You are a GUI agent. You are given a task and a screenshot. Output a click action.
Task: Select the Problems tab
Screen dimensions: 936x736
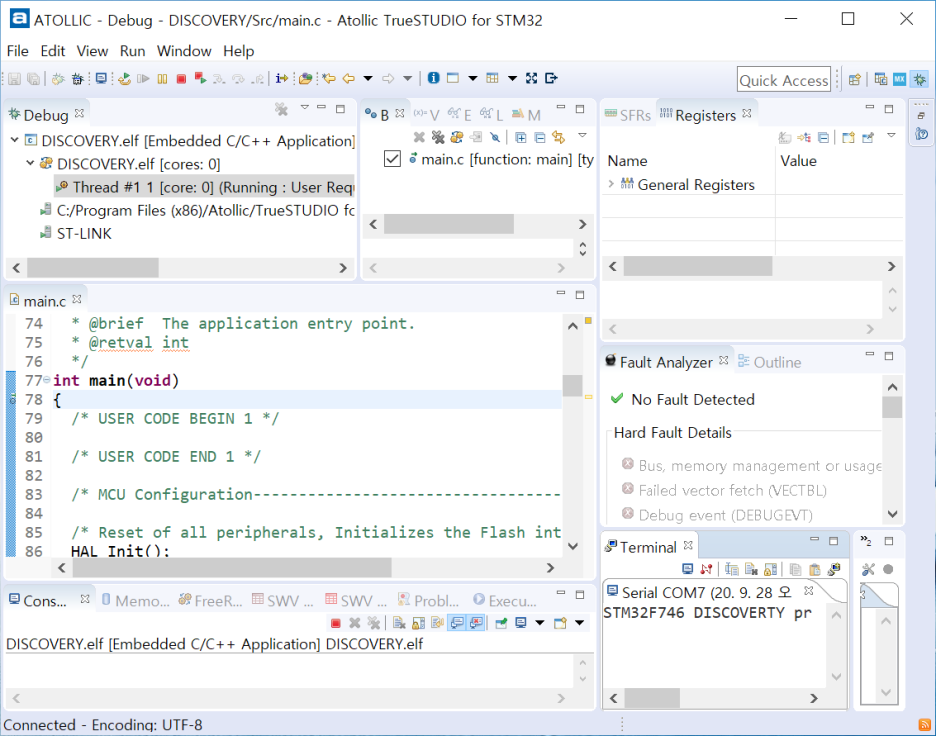pyautogui.click(x=429, y=600)
